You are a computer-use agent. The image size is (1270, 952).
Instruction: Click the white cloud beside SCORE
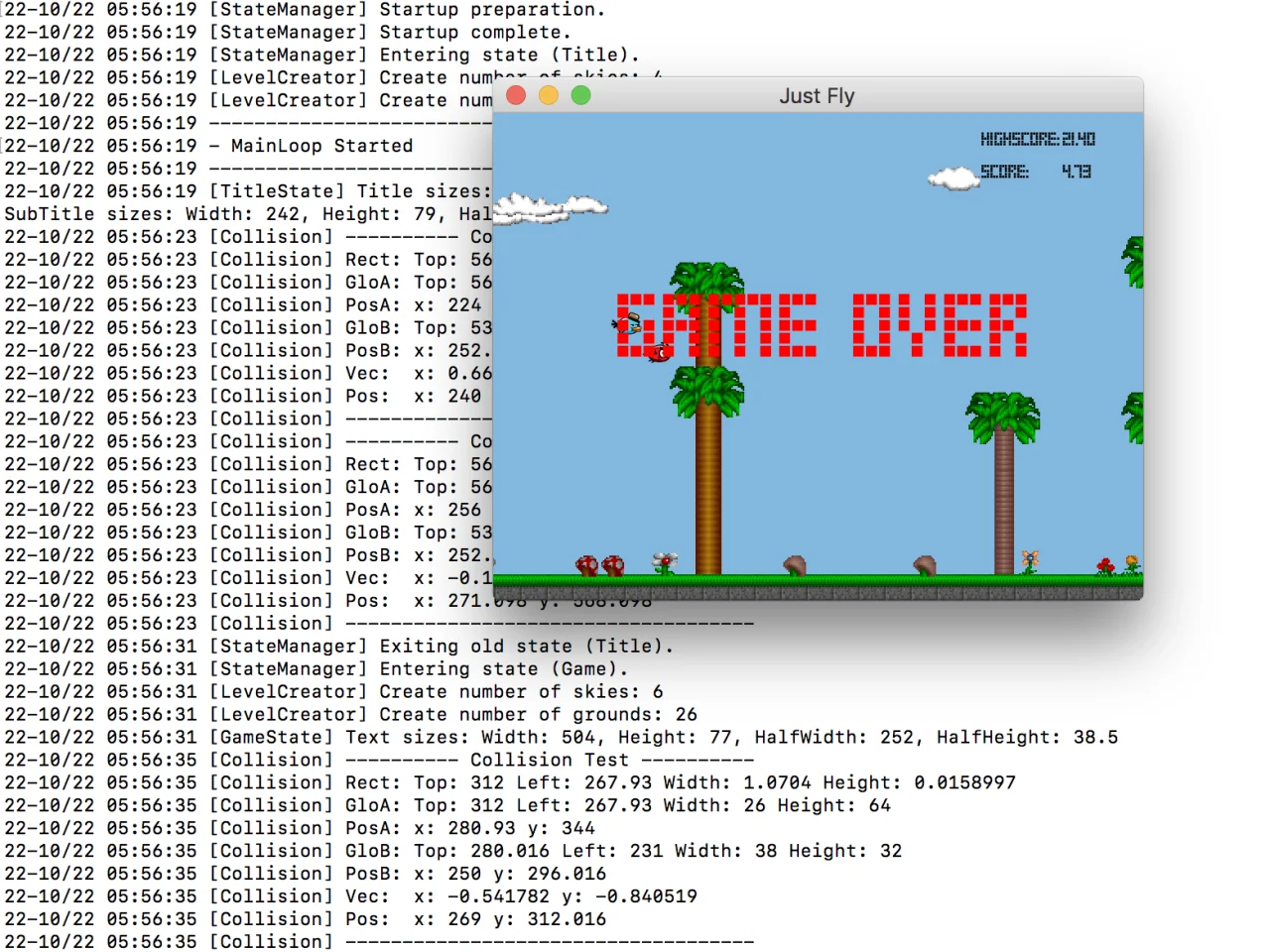(954, 178)
